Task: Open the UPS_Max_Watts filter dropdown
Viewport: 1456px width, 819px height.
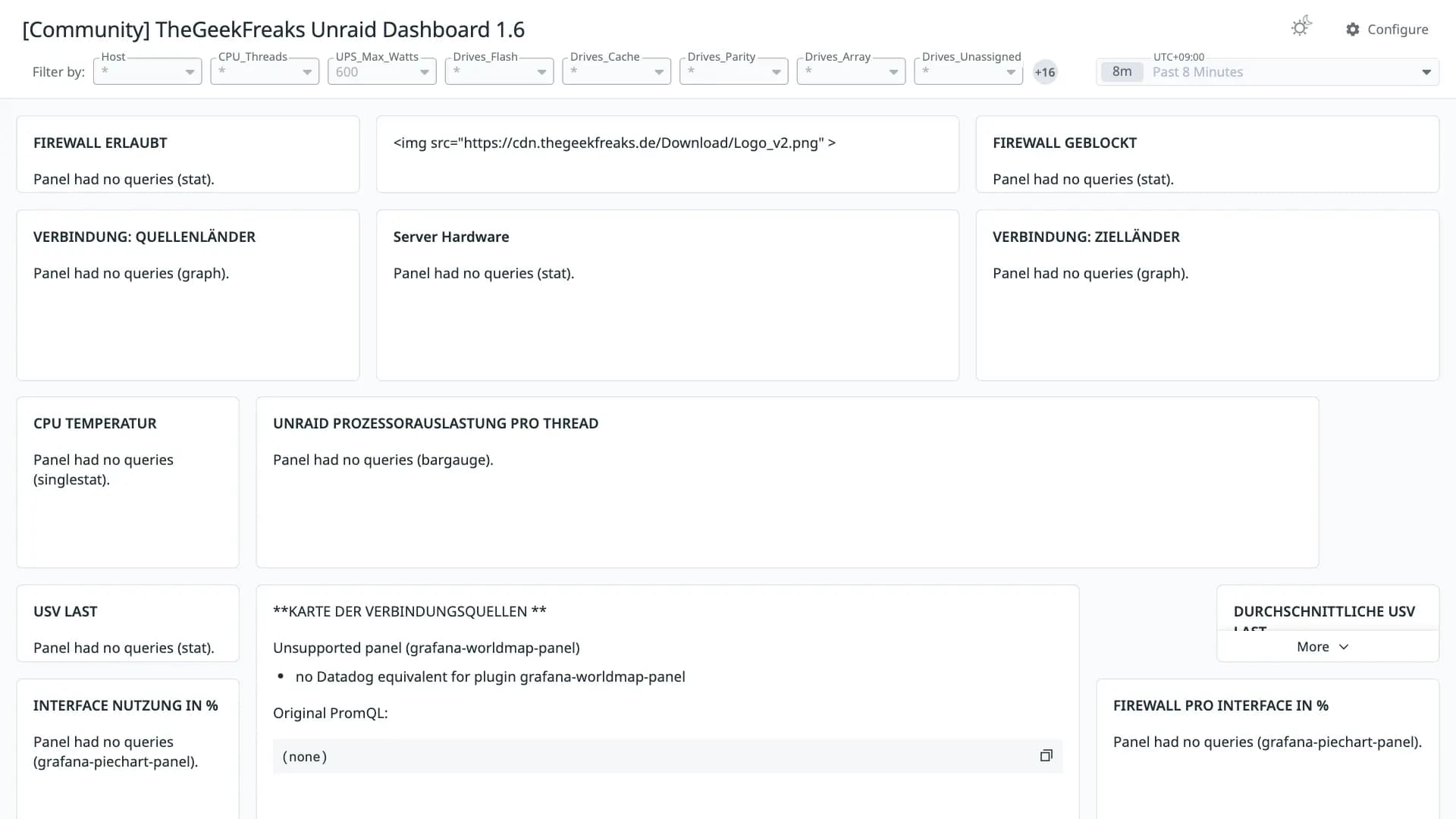Action: coord(381,71)
